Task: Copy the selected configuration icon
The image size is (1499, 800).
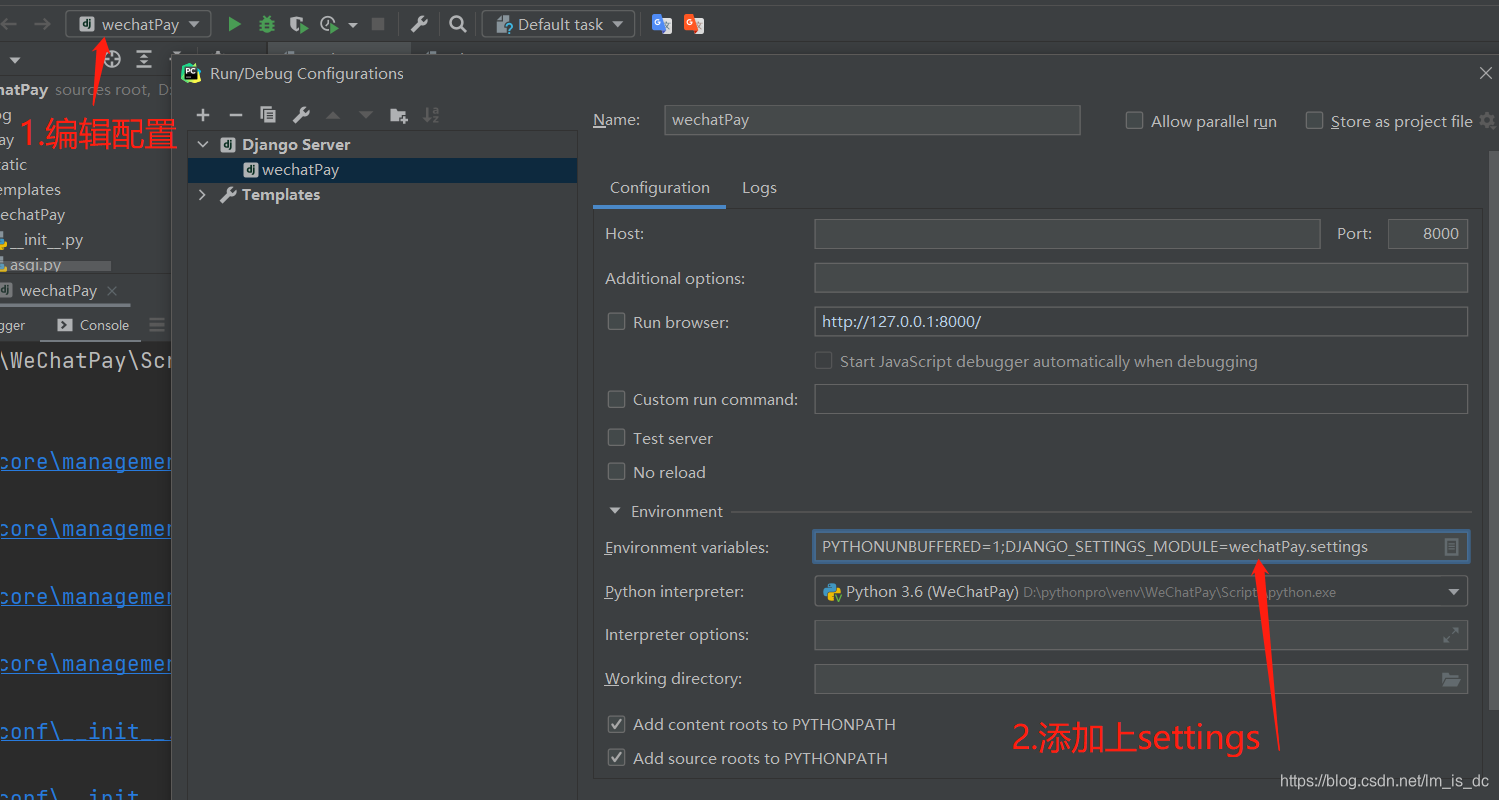Action: point(268,115)
